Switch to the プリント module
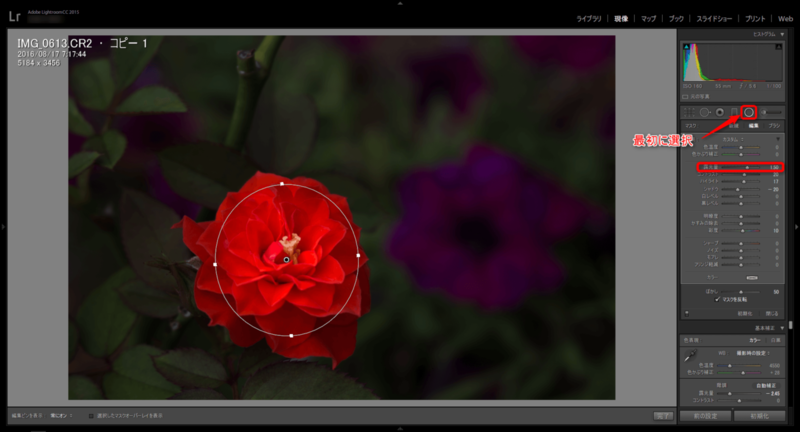This screenshot has height=432, width=800. pos(755,19)
